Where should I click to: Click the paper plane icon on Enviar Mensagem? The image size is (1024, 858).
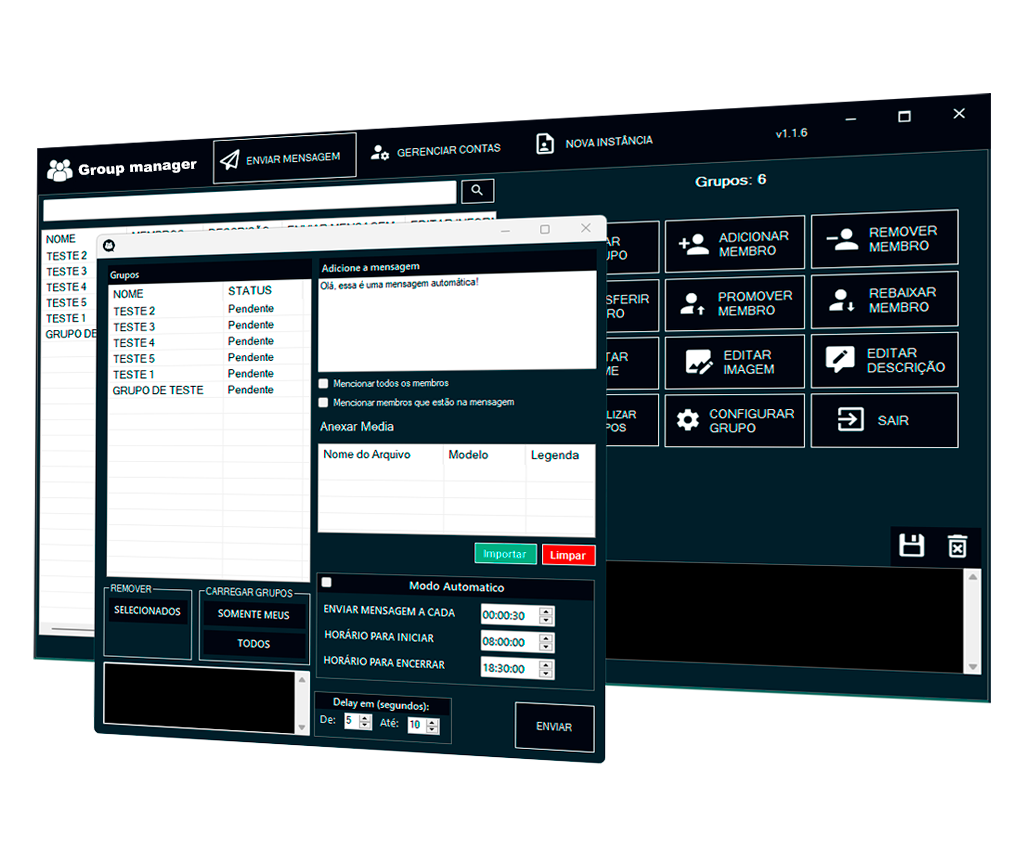[x=229, y=160]
